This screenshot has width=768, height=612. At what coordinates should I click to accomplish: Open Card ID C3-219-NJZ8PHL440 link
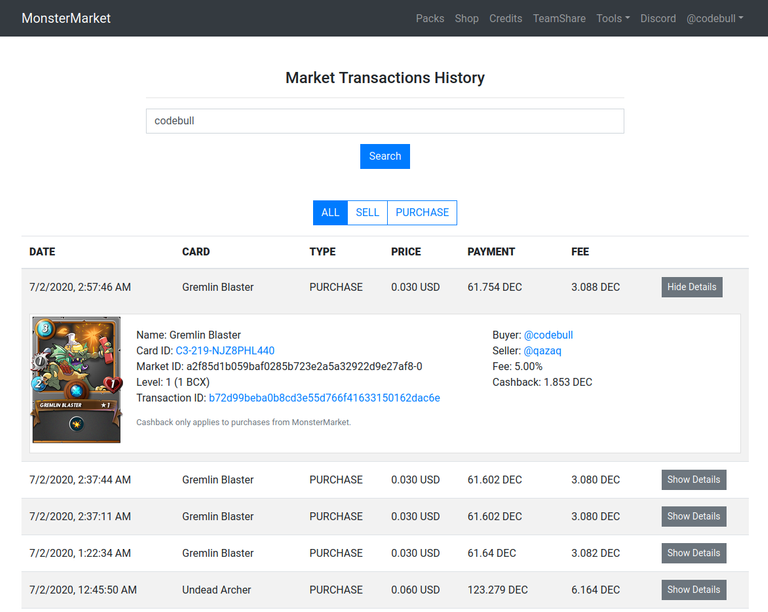tap(225, 351)
